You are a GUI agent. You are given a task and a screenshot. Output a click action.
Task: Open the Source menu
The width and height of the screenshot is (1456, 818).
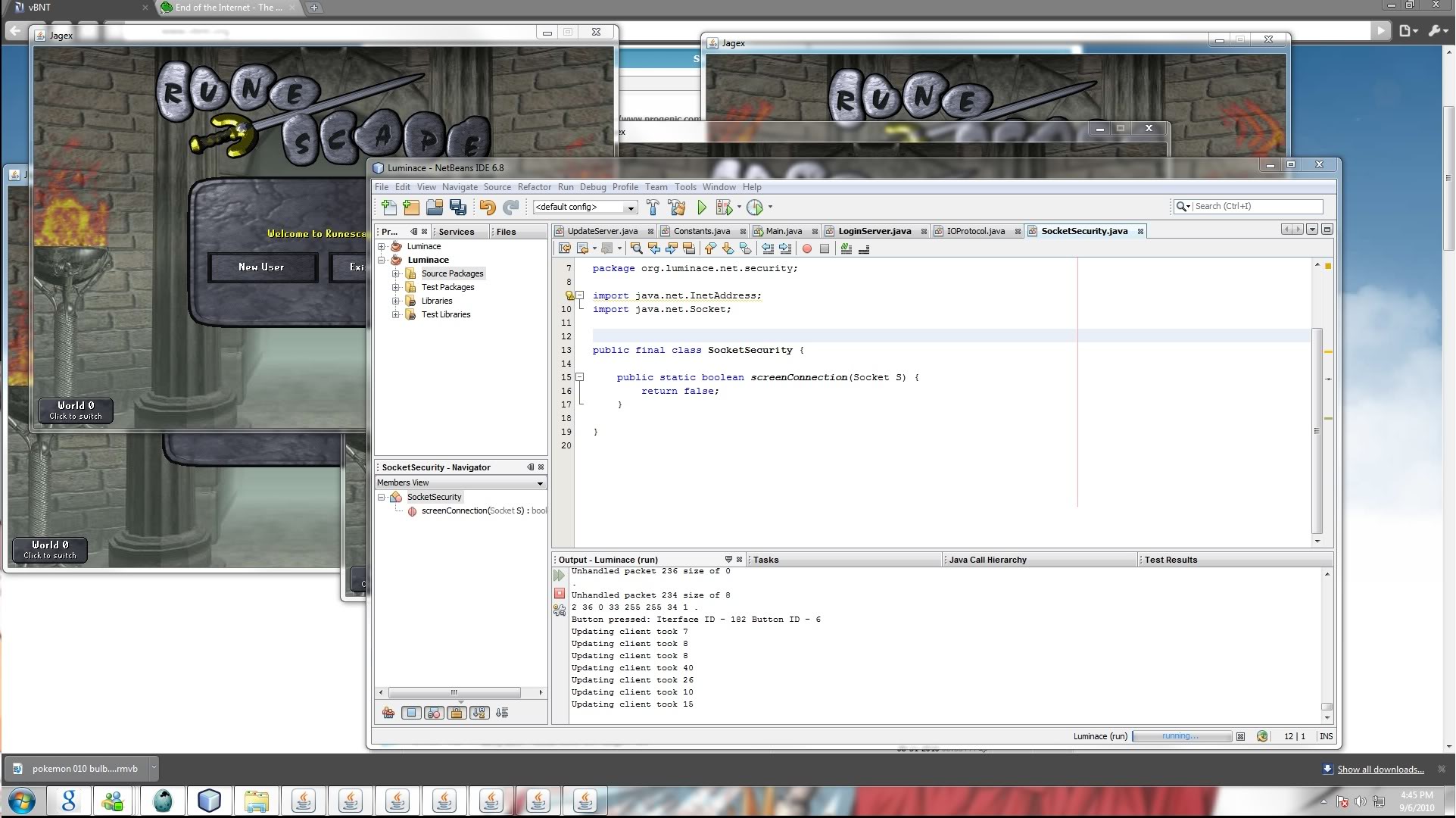tap(497, 187)
